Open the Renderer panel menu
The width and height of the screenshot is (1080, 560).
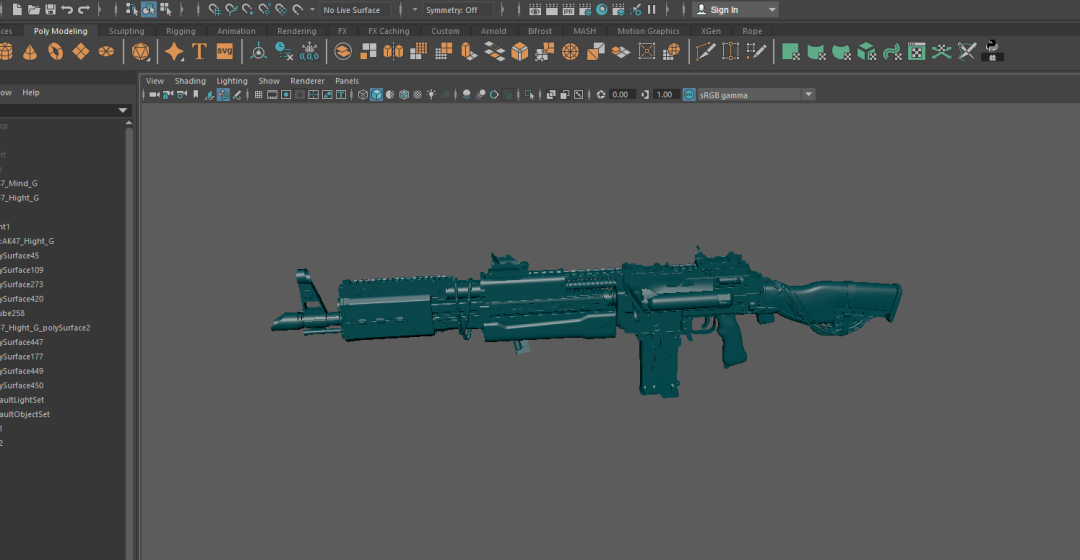click(x=307, y=81)
